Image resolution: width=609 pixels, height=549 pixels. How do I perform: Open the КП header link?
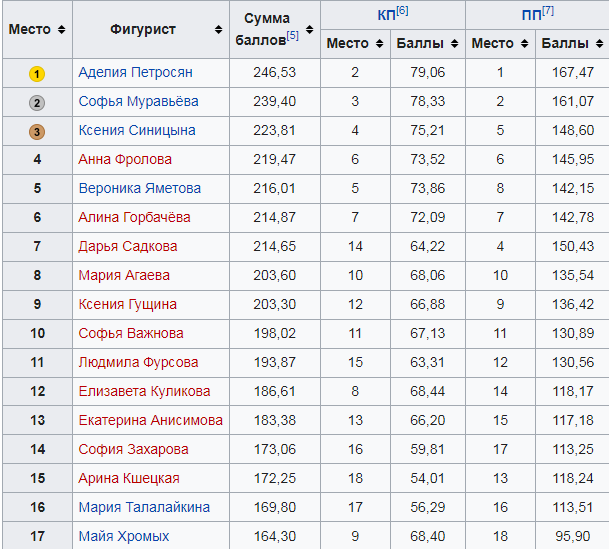[385, 15]
